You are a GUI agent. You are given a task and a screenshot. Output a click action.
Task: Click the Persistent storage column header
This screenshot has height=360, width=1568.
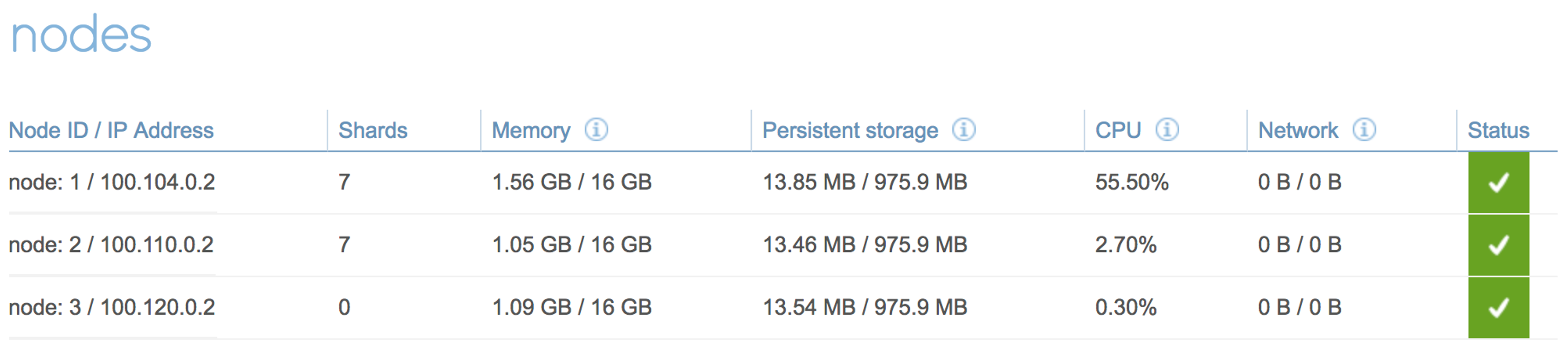850,130
